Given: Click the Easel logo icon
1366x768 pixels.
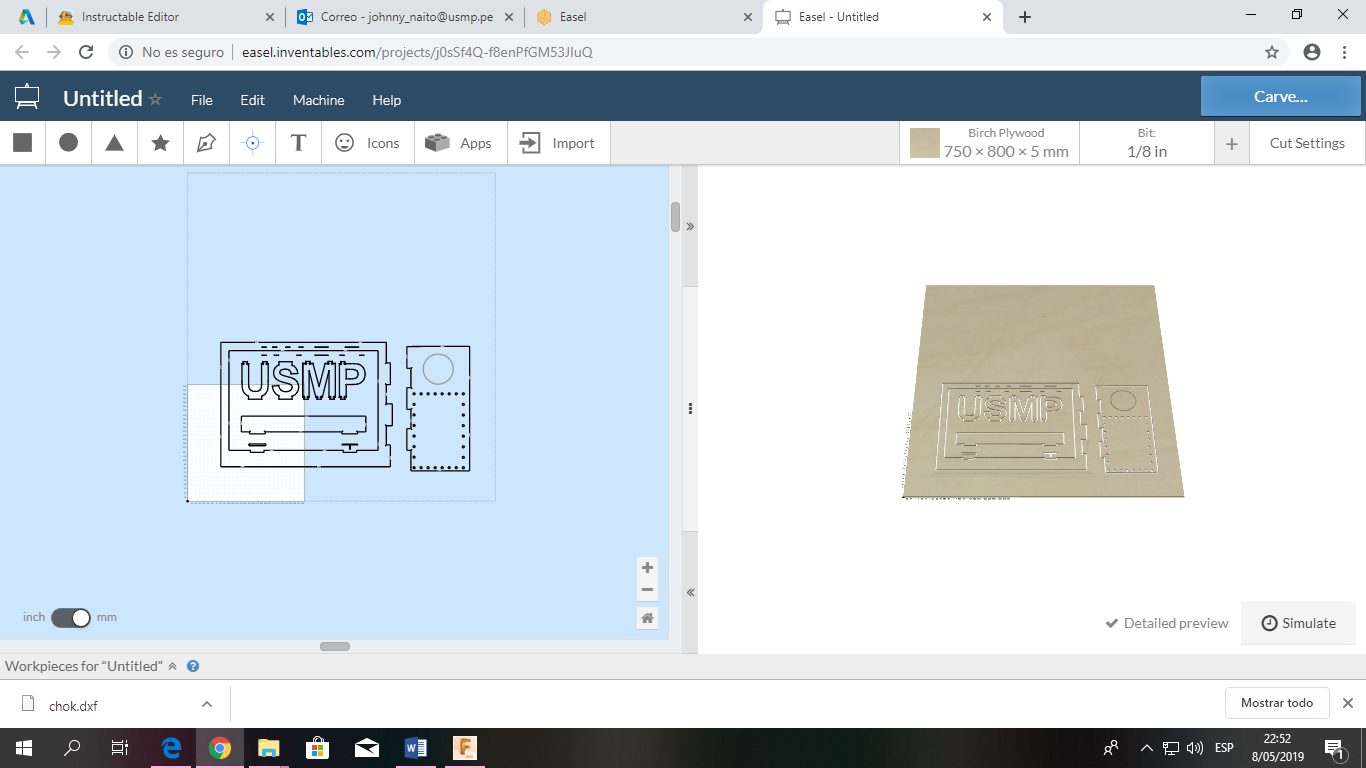Looking at the screenshot, I should pyautogui.click(x=27, y=98).
